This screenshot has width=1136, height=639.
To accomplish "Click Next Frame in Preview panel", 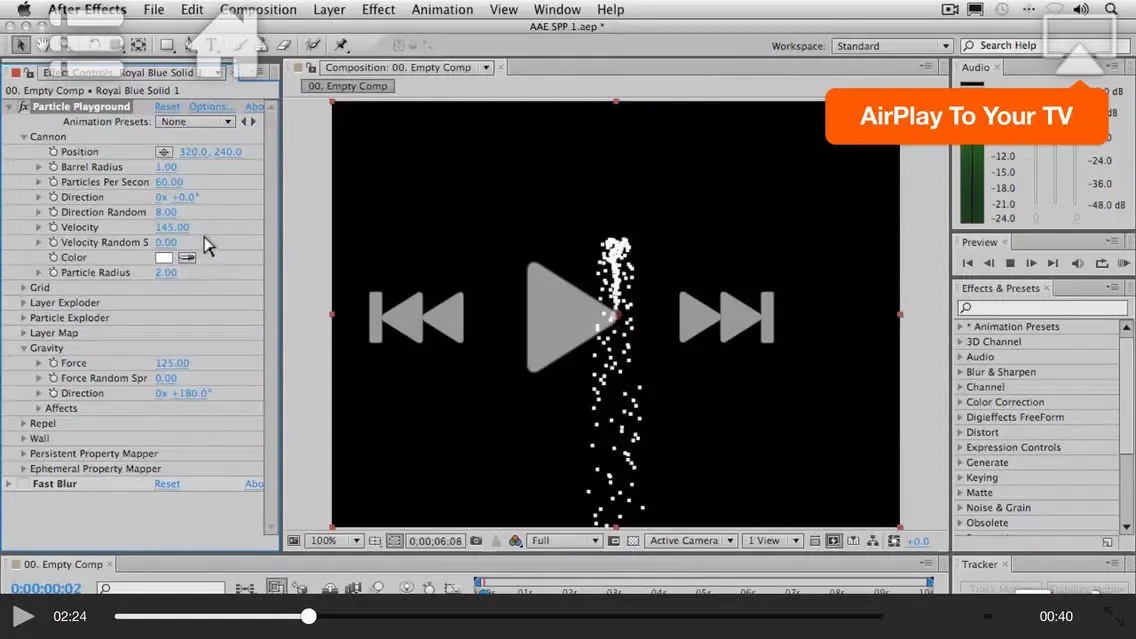I will click(1031, 264).
